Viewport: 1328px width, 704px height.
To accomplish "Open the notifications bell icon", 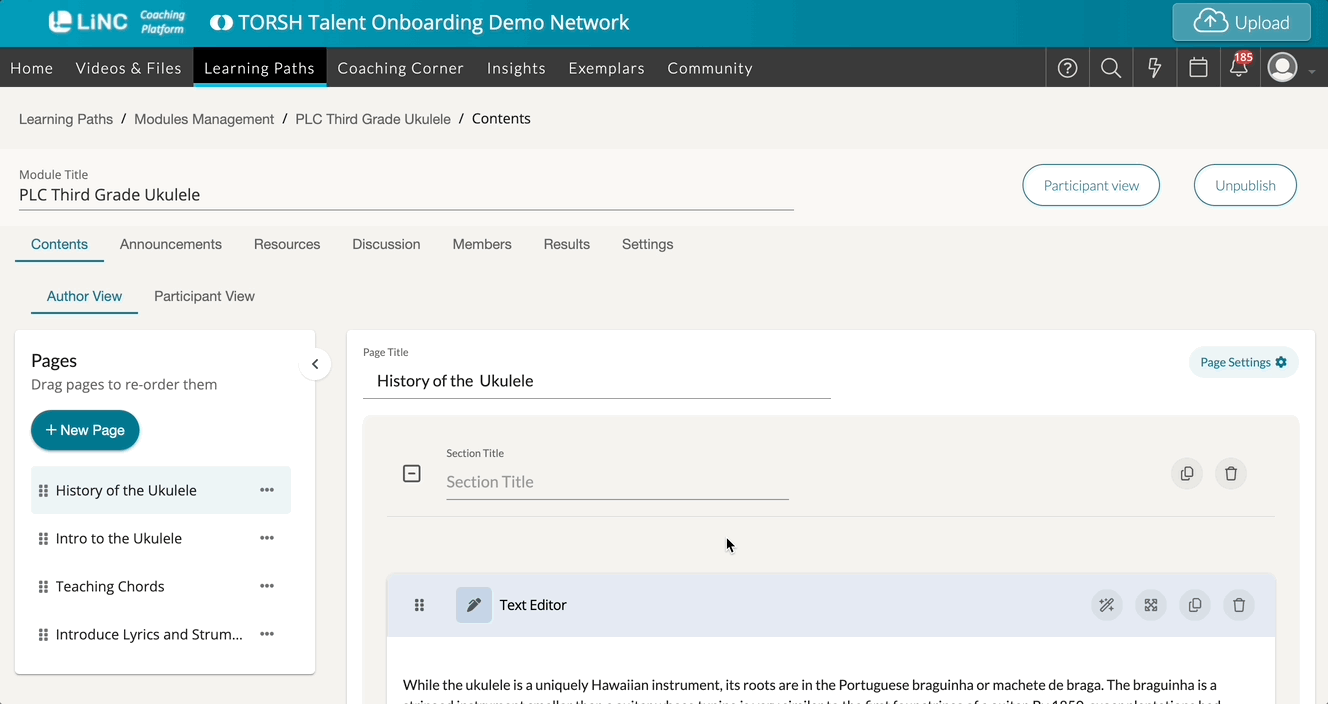I will (1239, 68).
